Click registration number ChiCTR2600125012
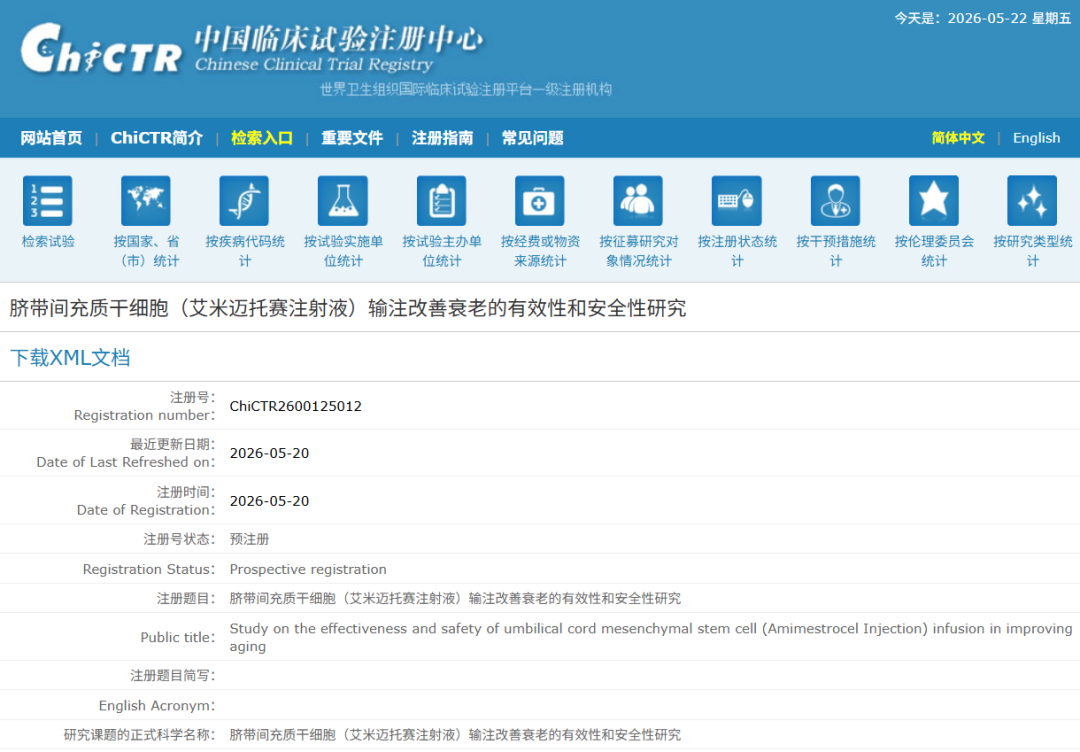The image size is (1080, 752). coord(295,406)
